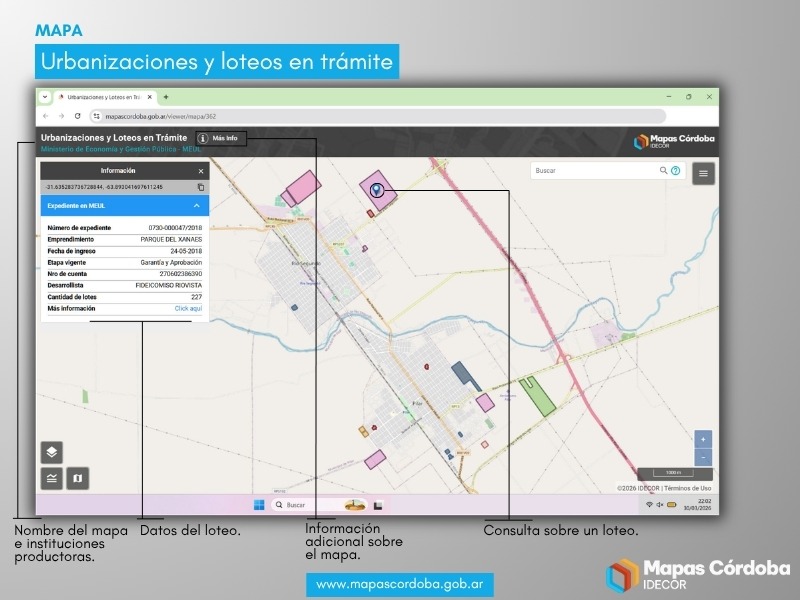Click the Windows Start button
The width and height of the screenshot is (800, 600).
tap(259, 505)
